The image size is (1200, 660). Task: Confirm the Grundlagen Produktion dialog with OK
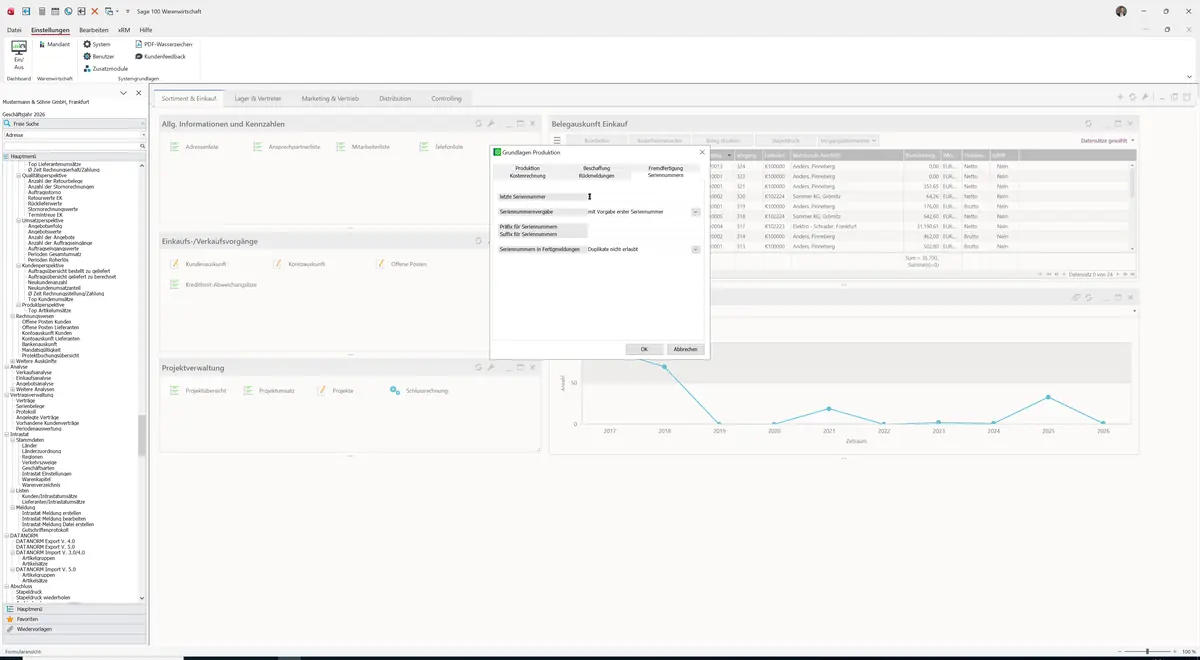(x=644, y=349)
